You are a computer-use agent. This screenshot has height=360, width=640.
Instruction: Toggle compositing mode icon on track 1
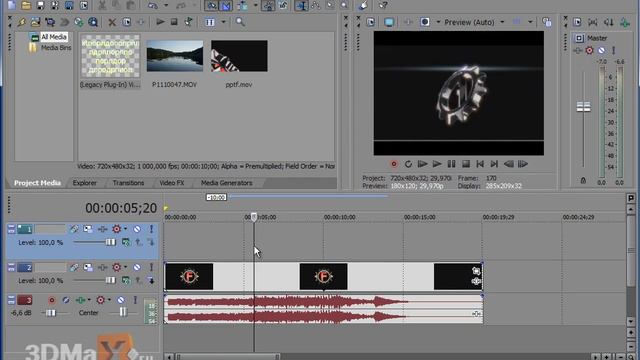pos(126,242)
